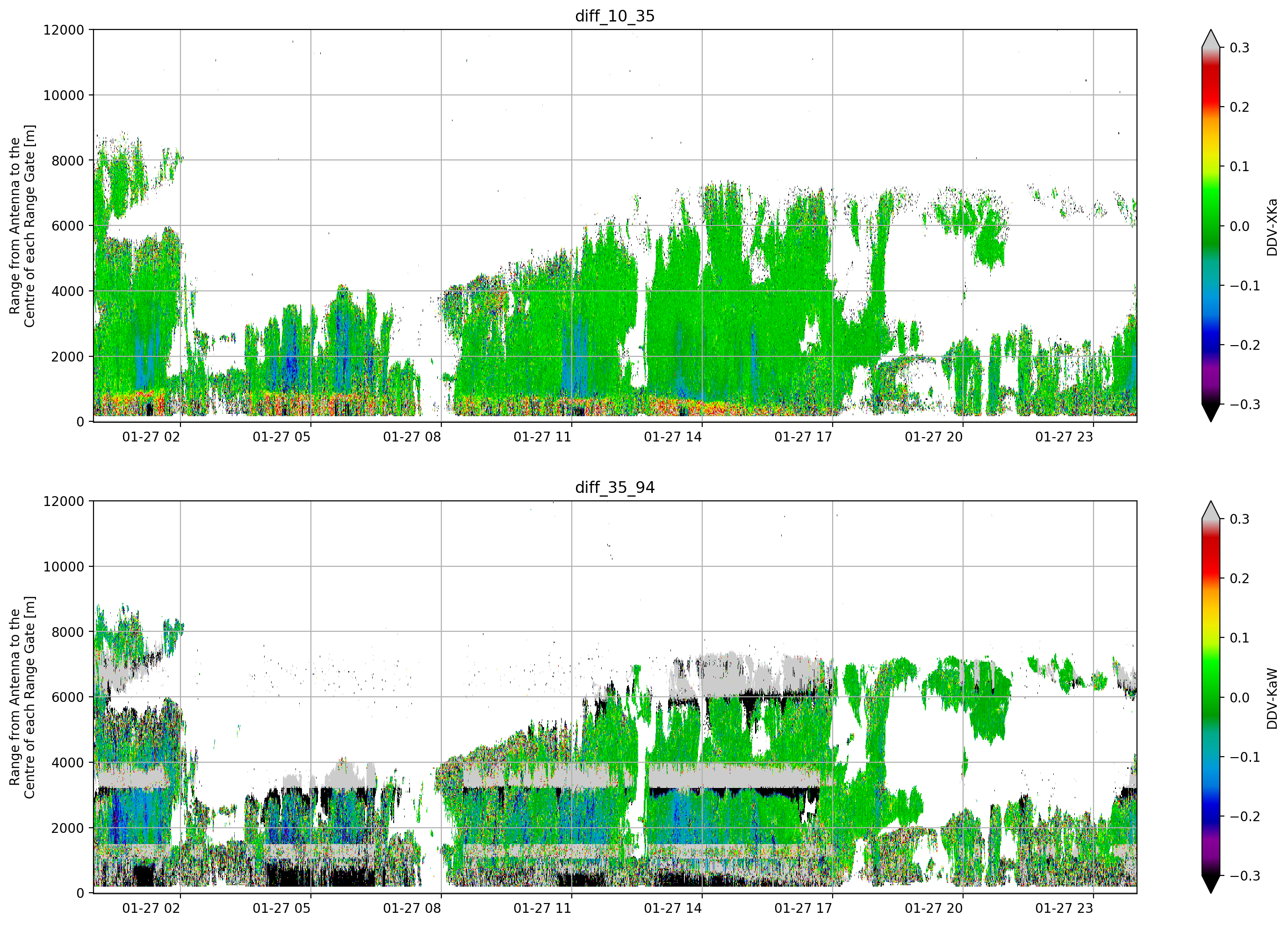
Task: Click the y-axis label of diff_10_35 plot
Action: coord(22,225)
